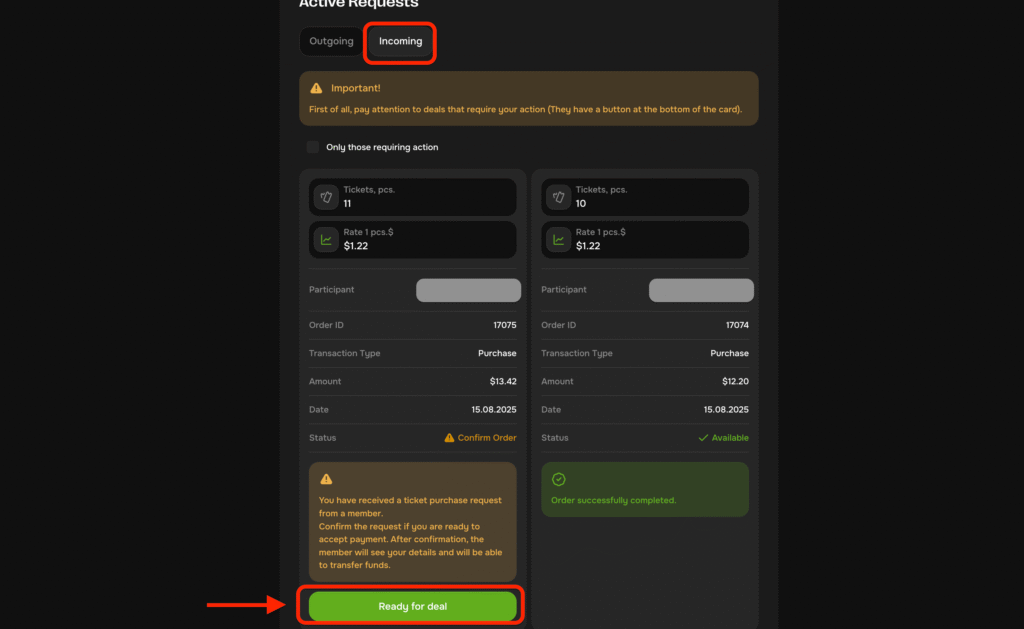The height and width of the screenshot is (629, 1024).
Task: Click rate chart icon in the 10-ticket card
Action: [x=558, y=240]
